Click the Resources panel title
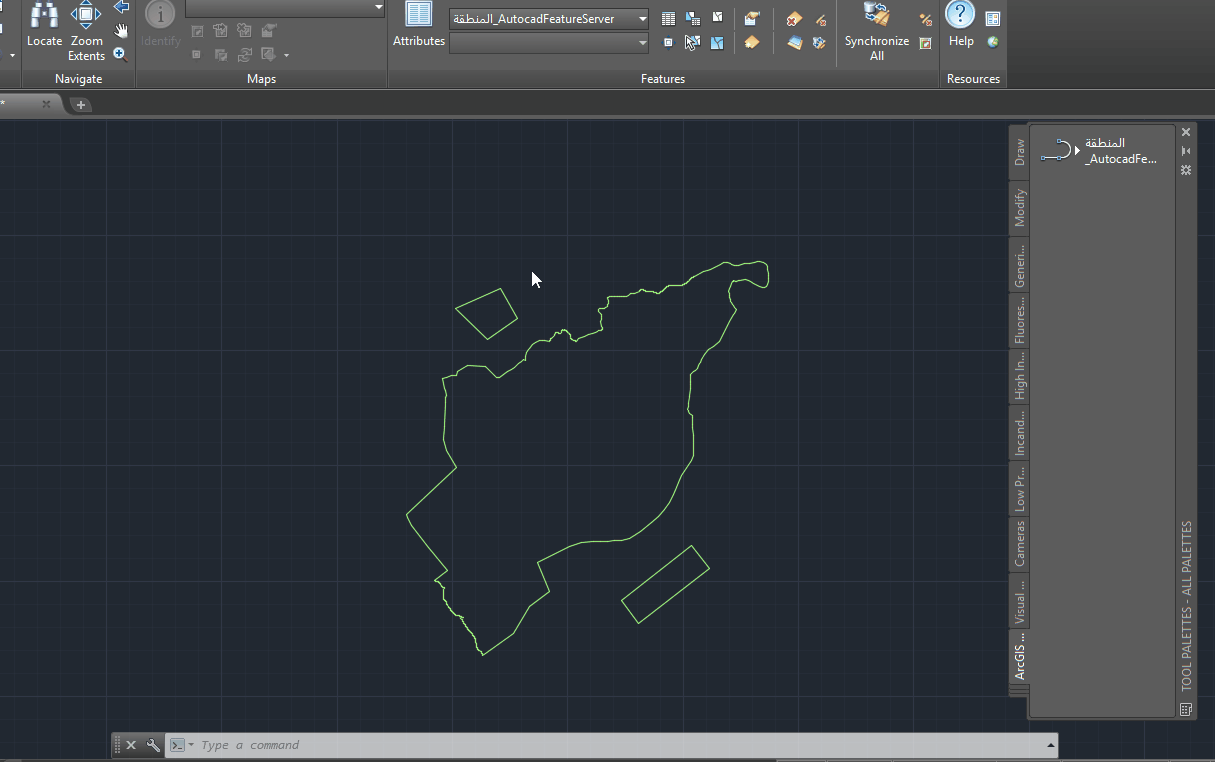The width and height of the screenshot is (1215, 762). (973, 79)
